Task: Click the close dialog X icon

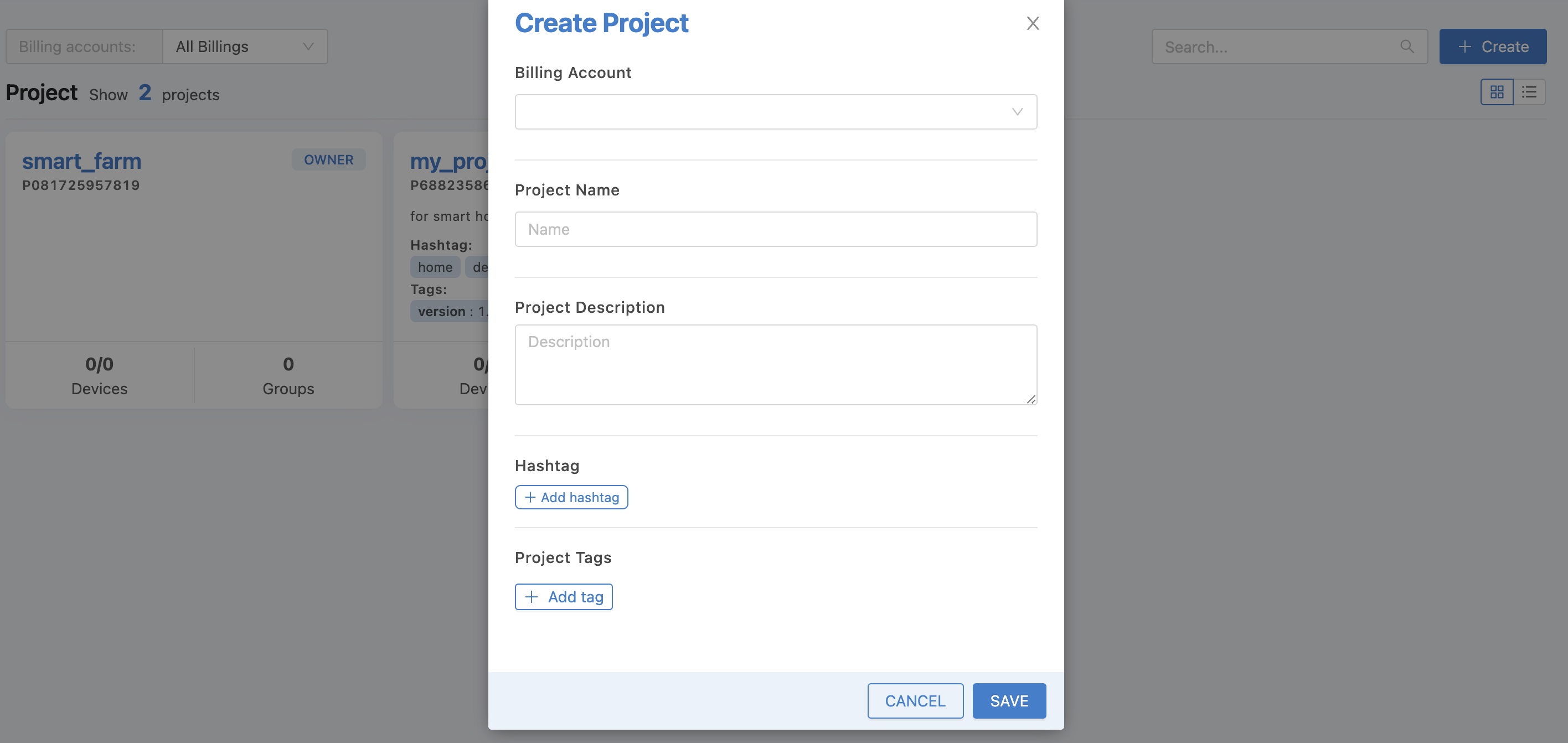Action: point(1033,23)
